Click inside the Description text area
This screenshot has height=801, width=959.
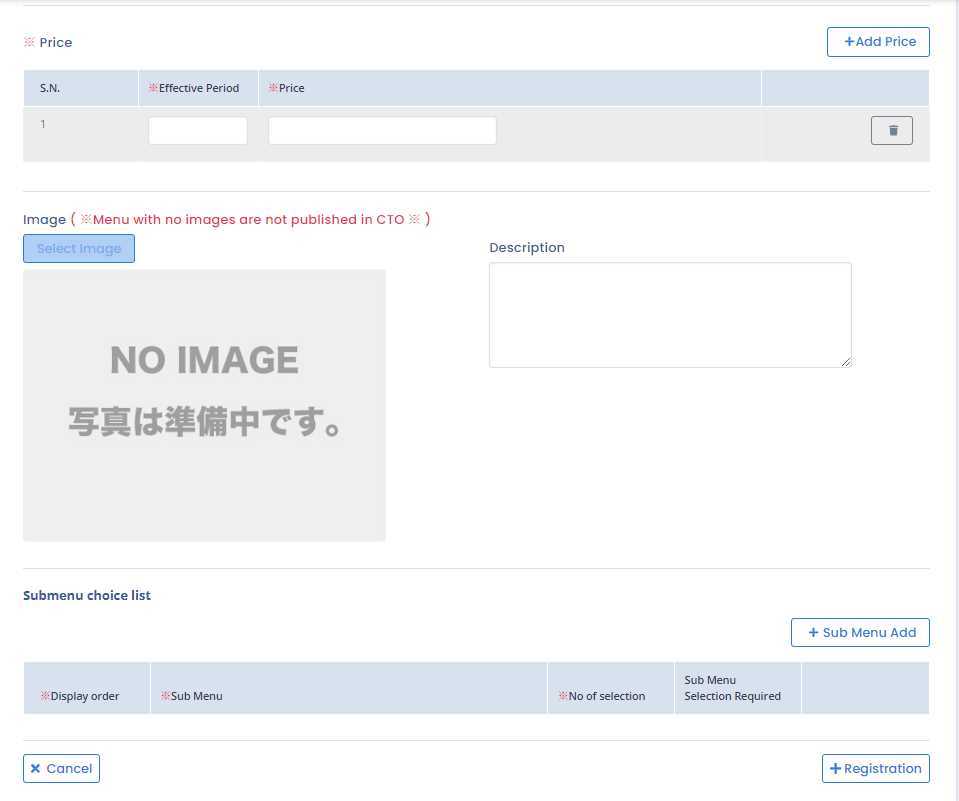click(669, 314)
